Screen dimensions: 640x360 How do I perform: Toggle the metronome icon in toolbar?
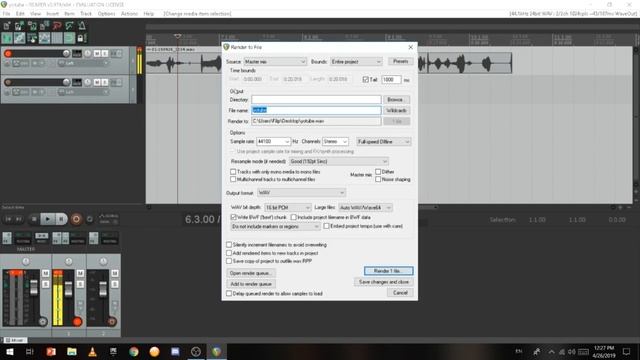[82, 26]
